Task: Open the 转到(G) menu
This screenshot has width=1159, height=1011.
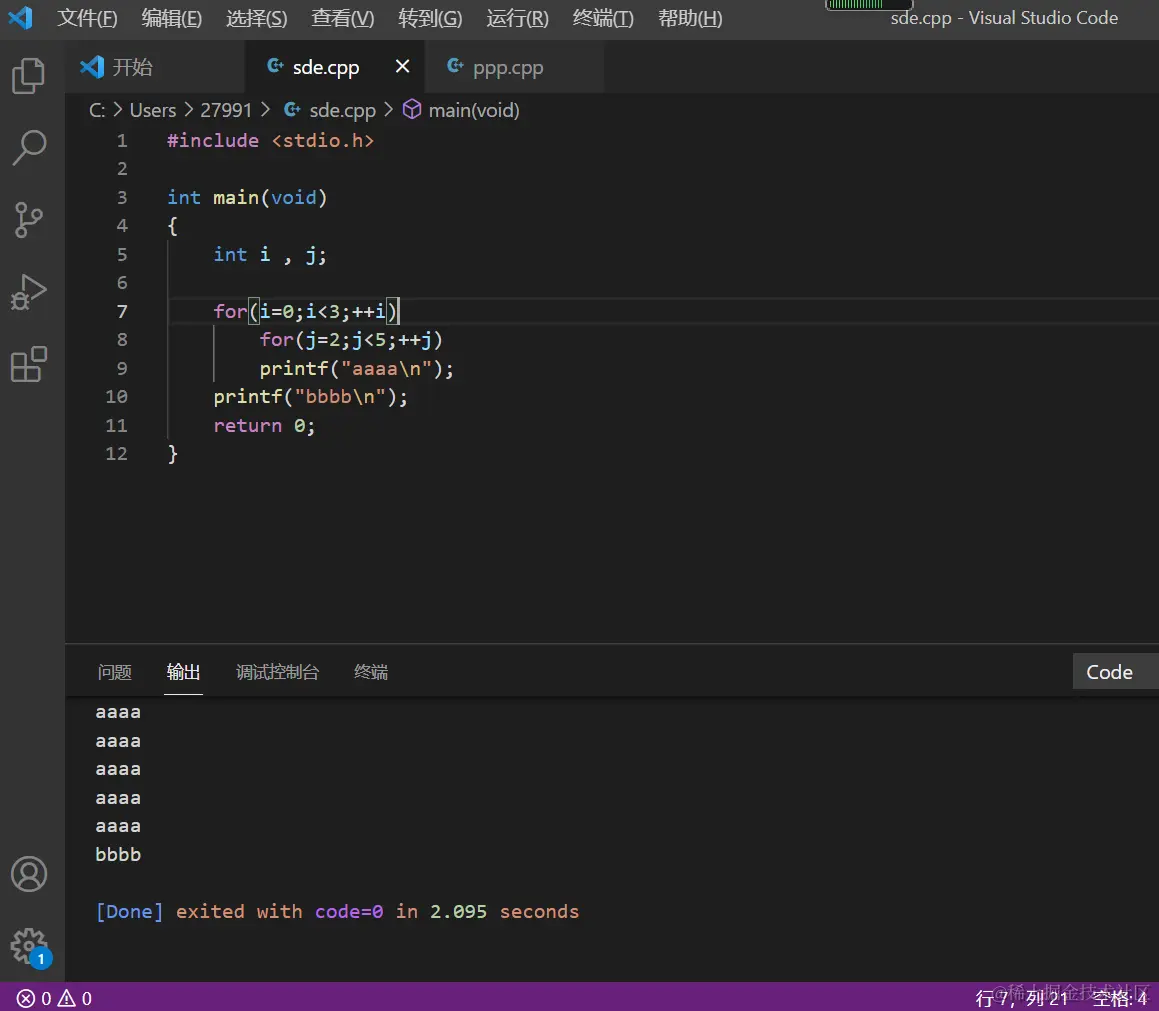Action: [x=429, y=18]
